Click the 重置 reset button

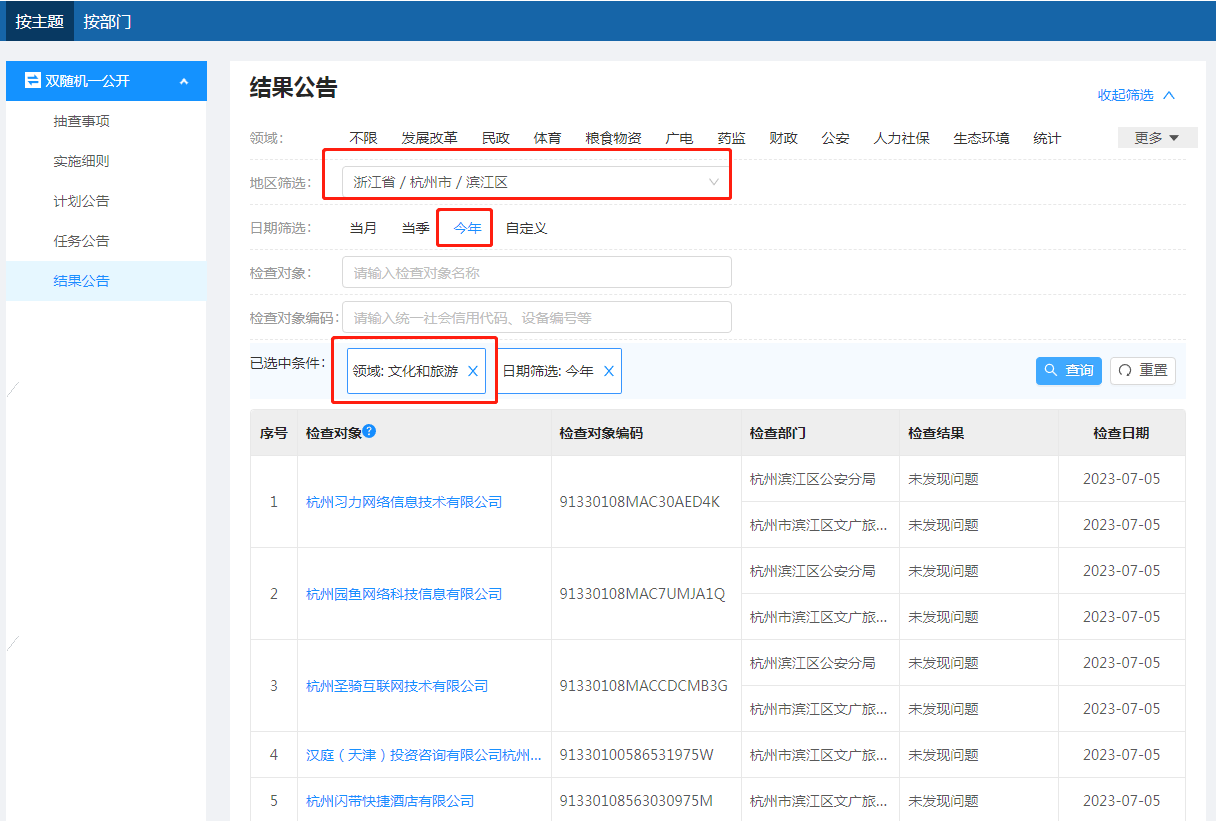[x=1142, y=371]
